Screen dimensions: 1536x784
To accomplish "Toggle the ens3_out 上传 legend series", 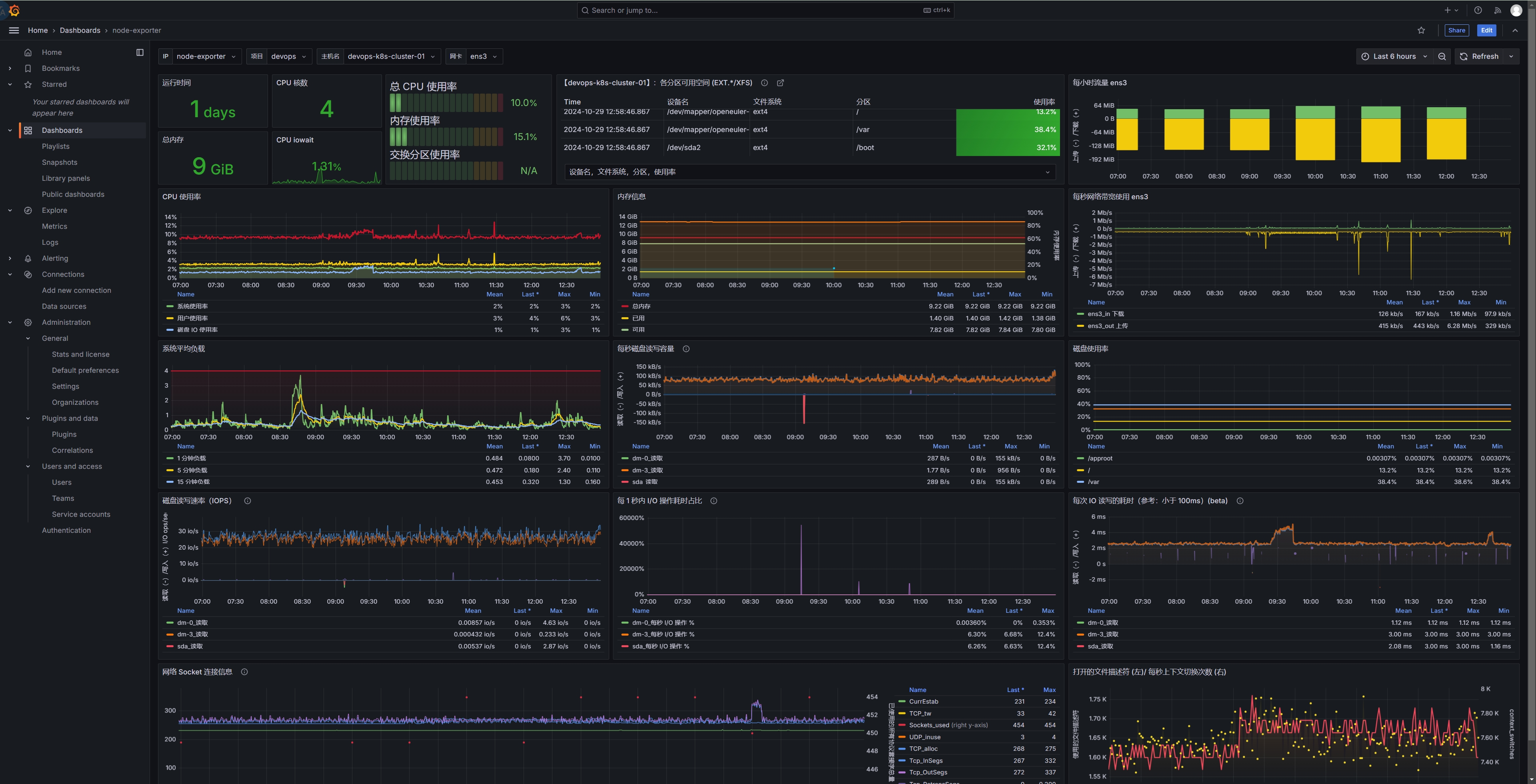I will pyautogui.click(x=1107, y=326).
